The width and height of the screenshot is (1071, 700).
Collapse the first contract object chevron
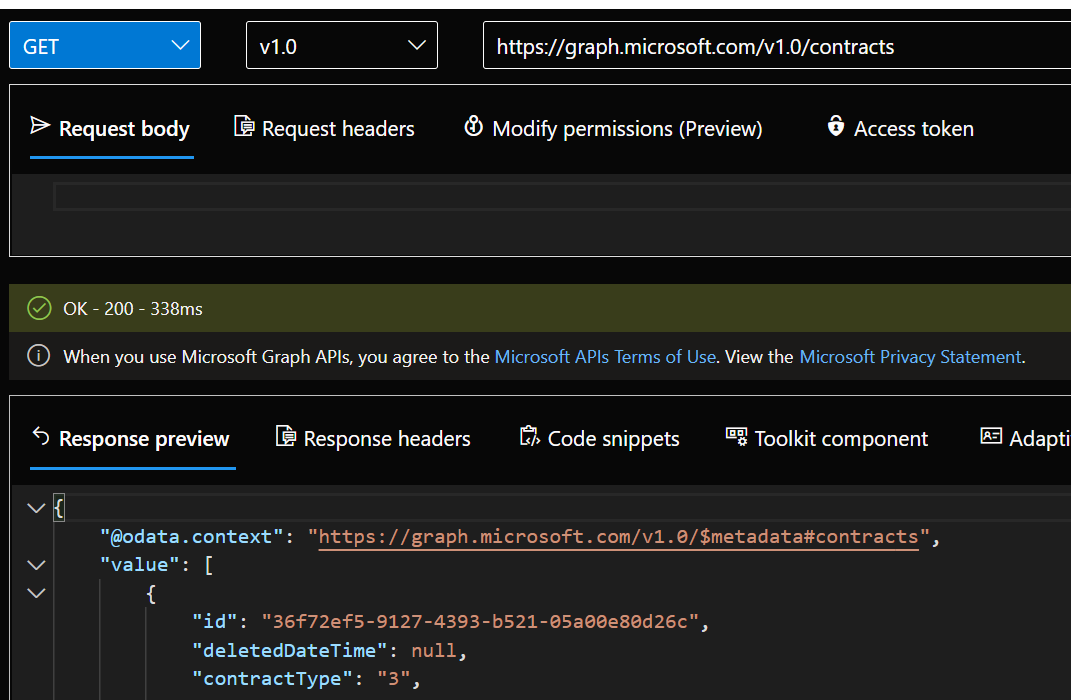(36, 593)
